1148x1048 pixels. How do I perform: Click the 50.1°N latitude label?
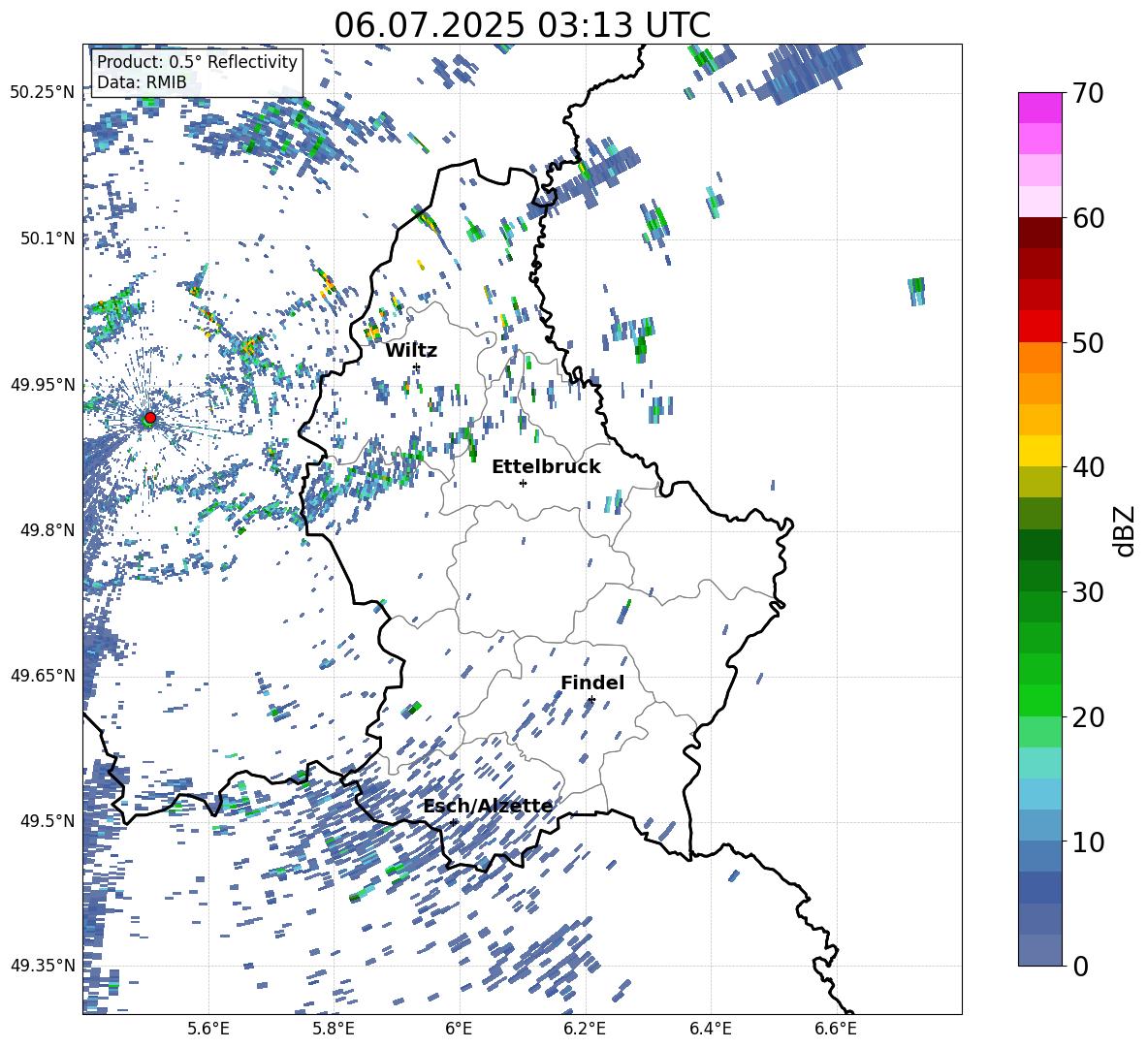(x=48, y=238)
